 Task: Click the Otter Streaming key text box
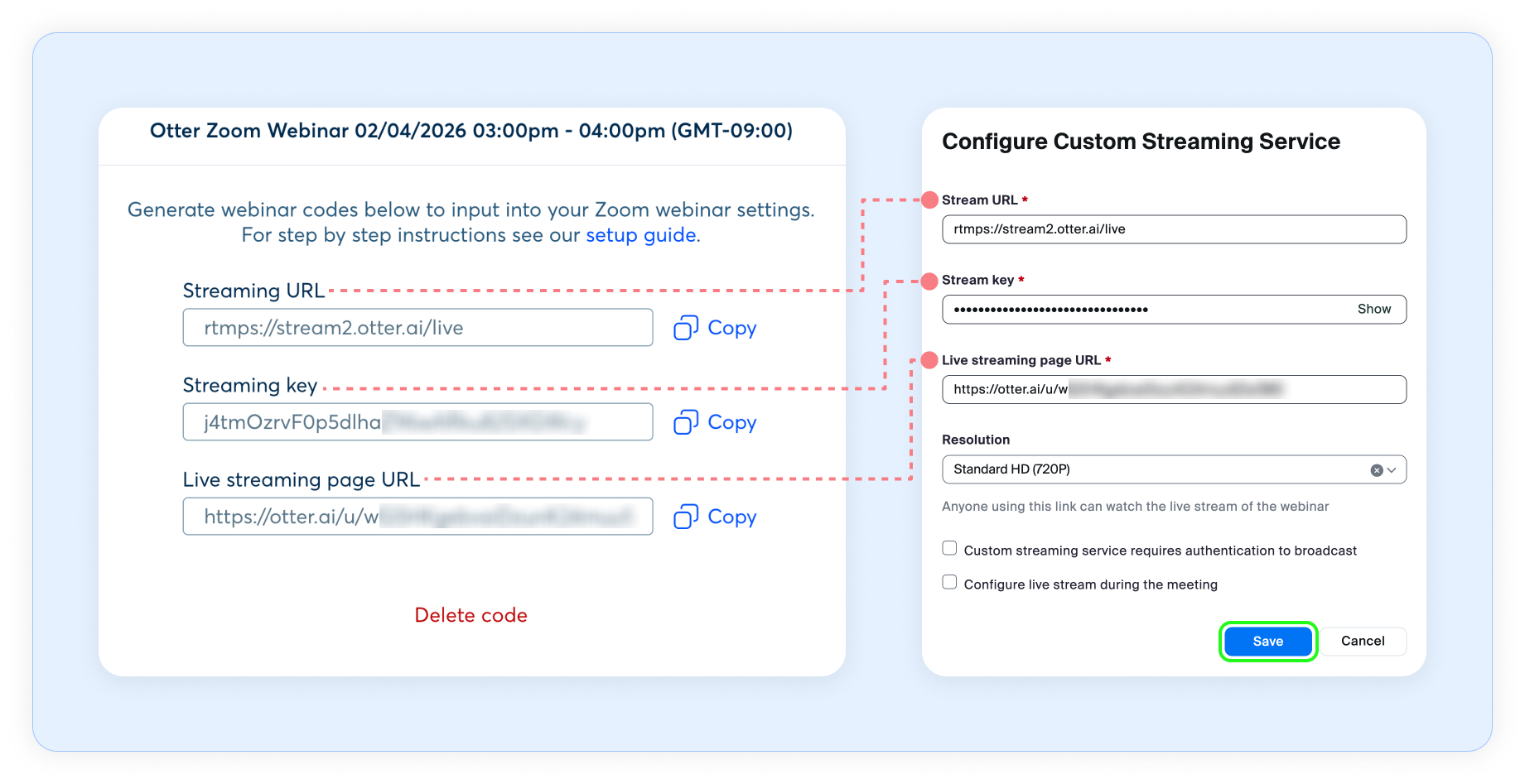tap(417, 422)
